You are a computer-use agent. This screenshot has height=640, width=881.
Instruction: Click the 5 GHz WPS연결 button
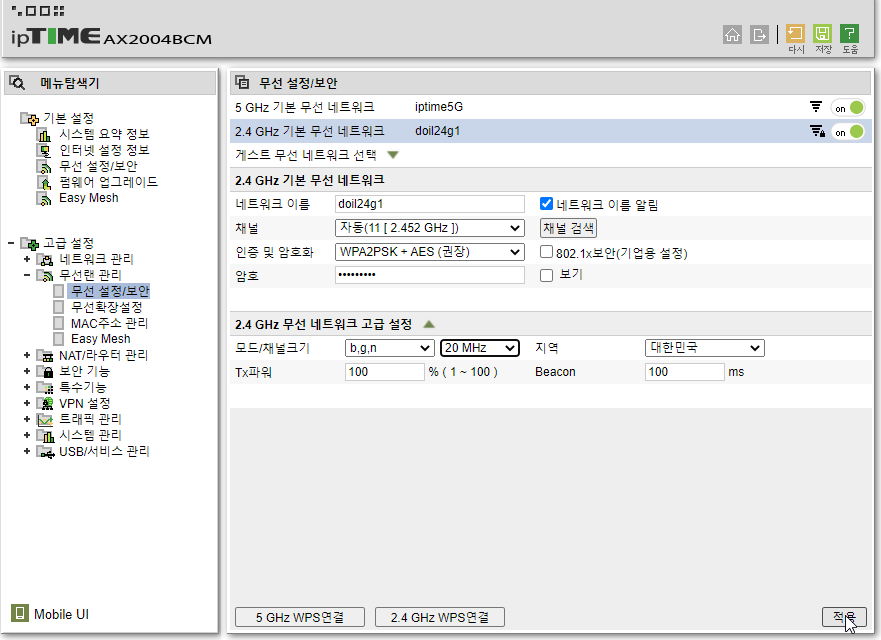(299, 617)
